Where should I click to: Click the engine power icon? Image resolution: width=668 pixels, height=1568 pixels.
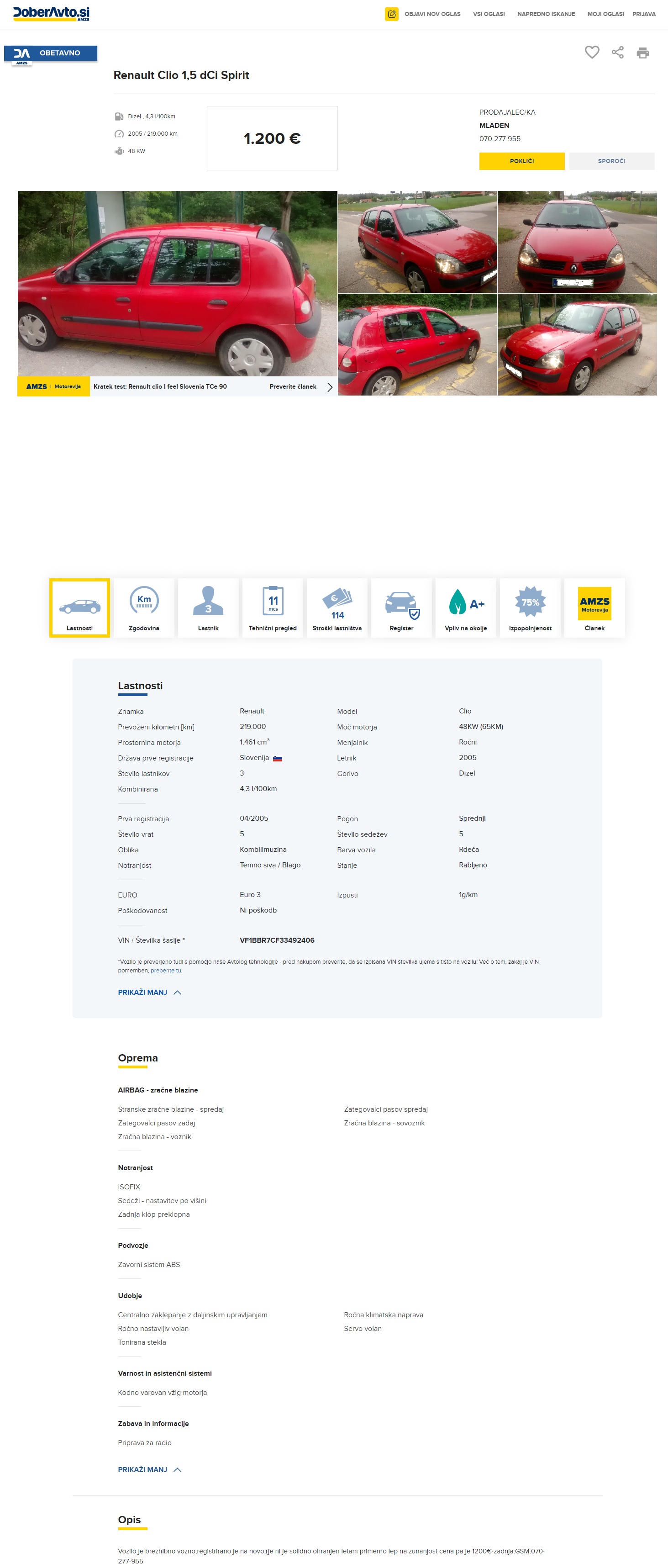coord(119,151)
